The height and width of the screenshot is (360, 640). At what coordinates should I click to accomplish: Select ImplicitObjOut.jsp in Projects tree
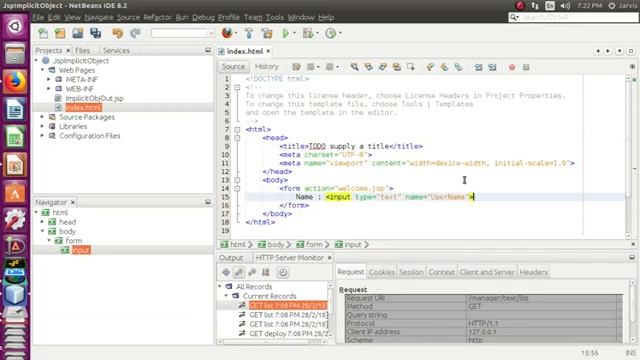point(94,98)
